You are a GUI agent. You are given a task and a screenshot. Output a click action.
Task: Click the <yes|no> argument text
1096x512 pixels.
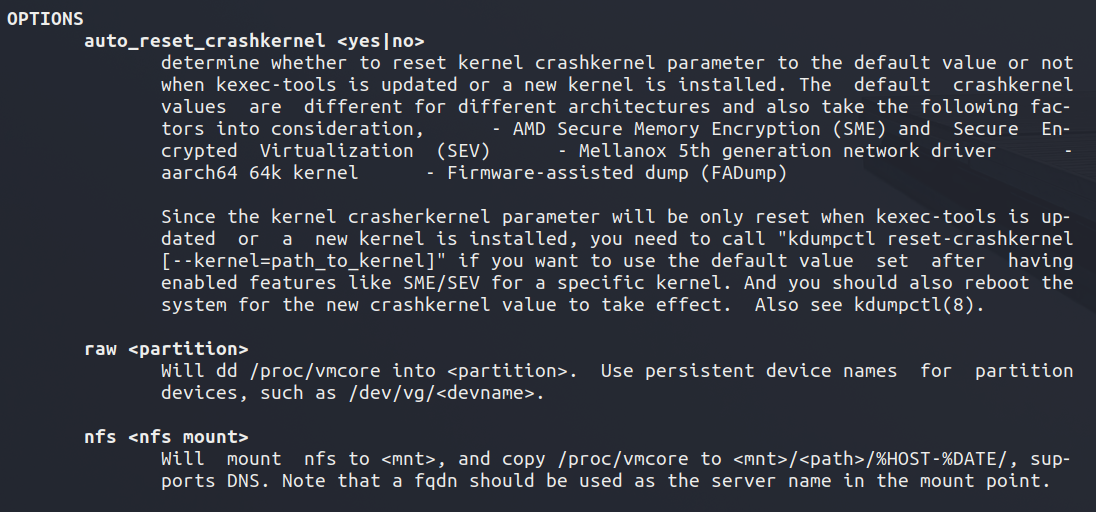pyautogui.click(x=381, y=41)
